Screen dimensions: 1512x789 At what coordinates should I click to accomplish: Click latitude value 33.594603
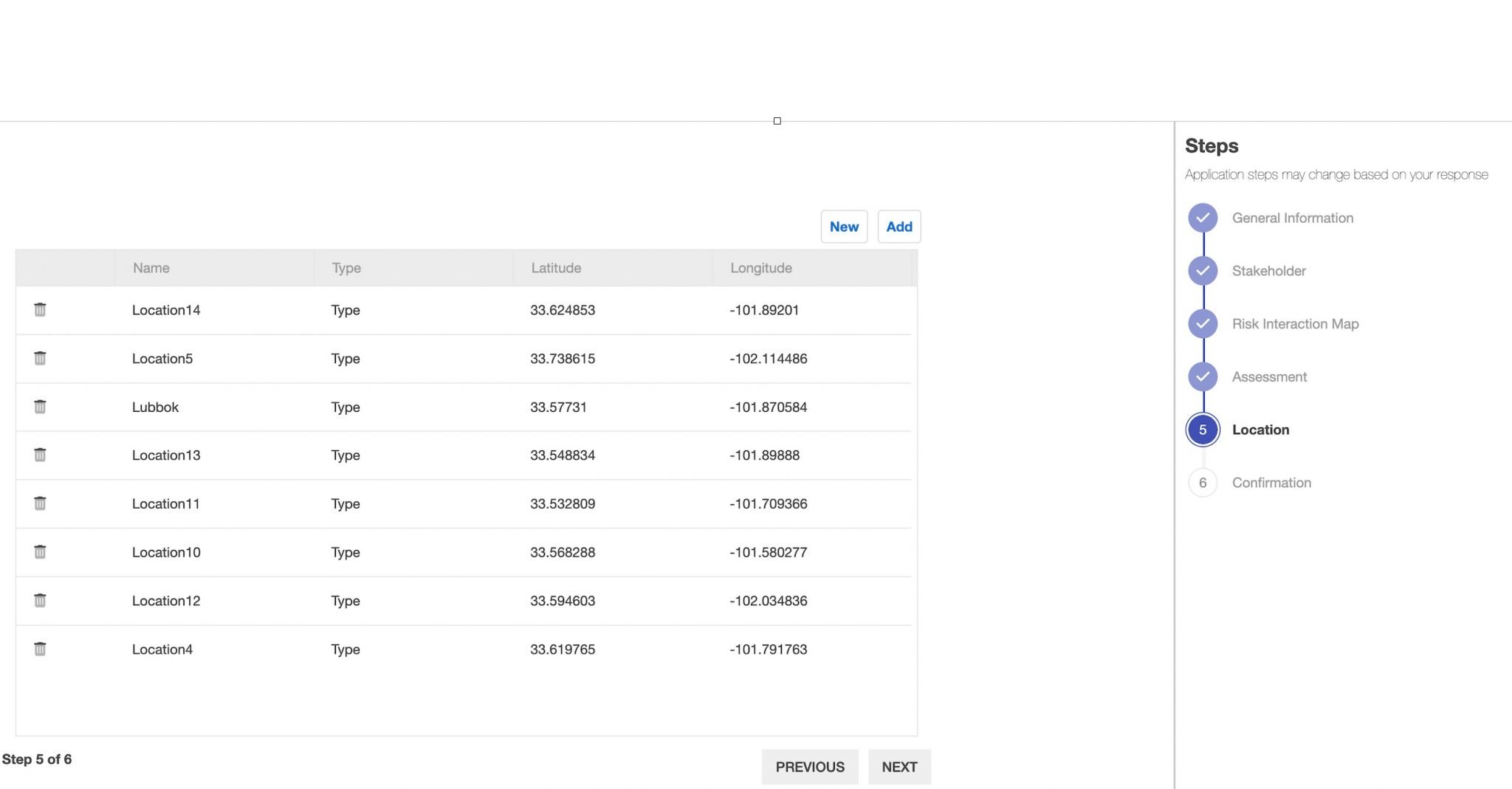click(x=563, y=601)
